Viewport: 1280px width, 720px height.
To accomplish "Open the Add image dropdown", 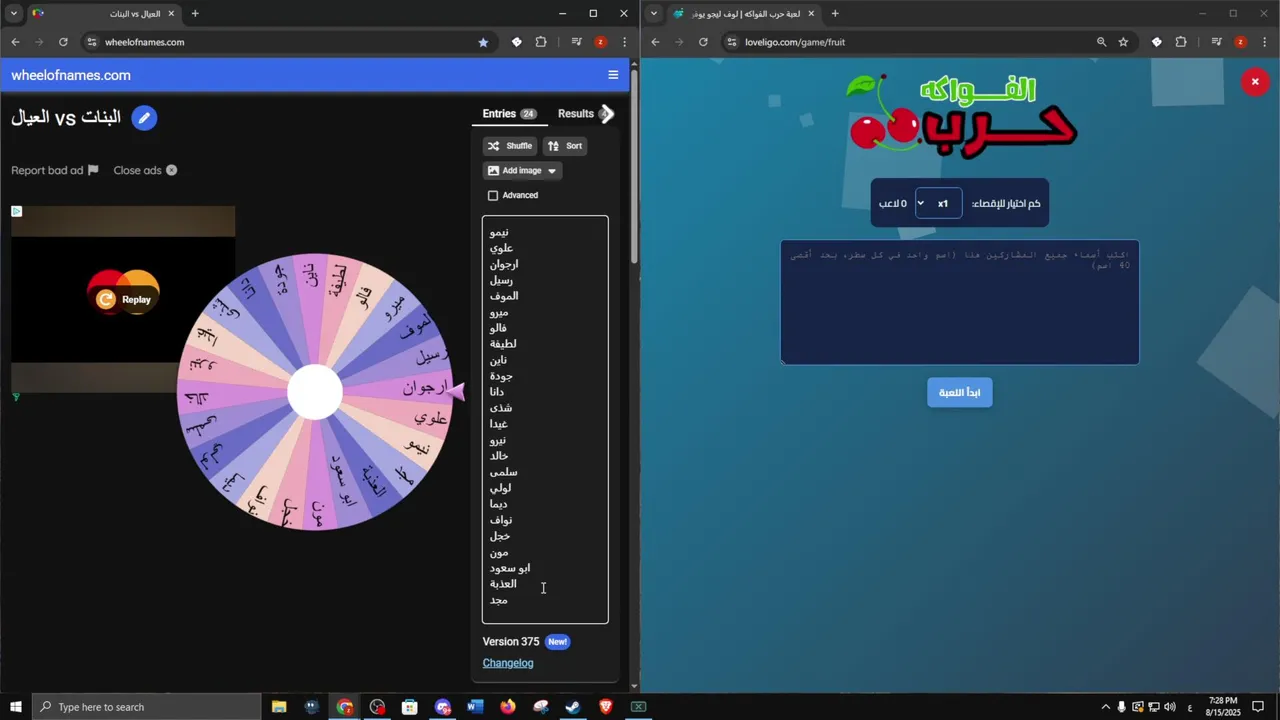I will [522, 171].
